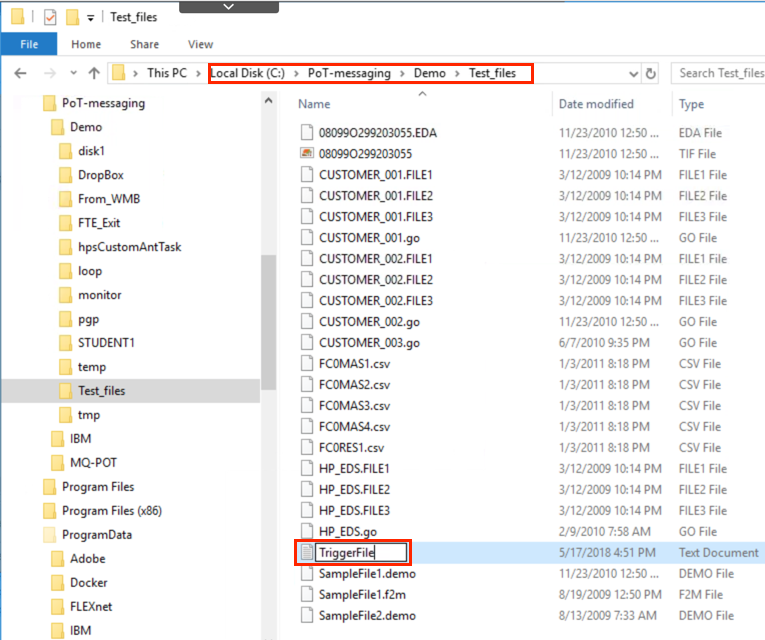
Task: Click the Docker folder icon
Action: [58, 583]
